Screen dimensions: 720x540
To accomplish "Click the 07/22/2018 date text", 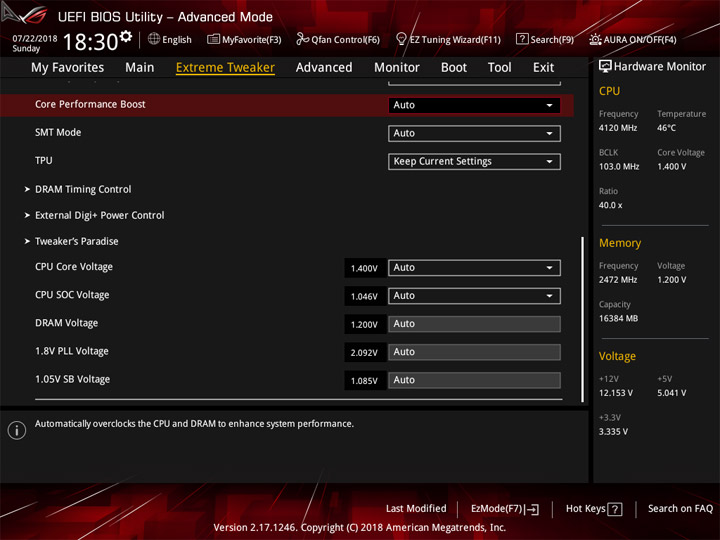I will coord(35,39).
